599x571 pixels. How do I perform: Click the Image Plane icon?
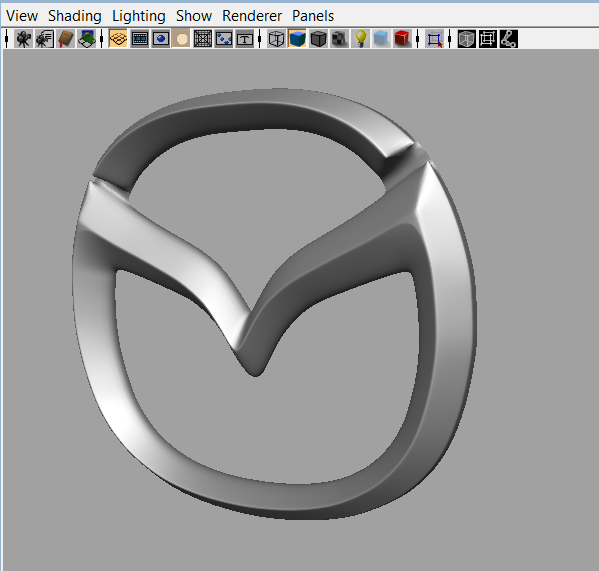pos(87,39)
